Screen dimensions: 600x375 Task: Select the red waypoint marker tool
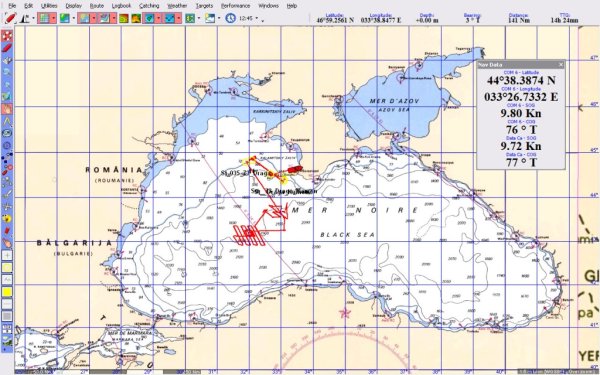[x=7, y=170]
